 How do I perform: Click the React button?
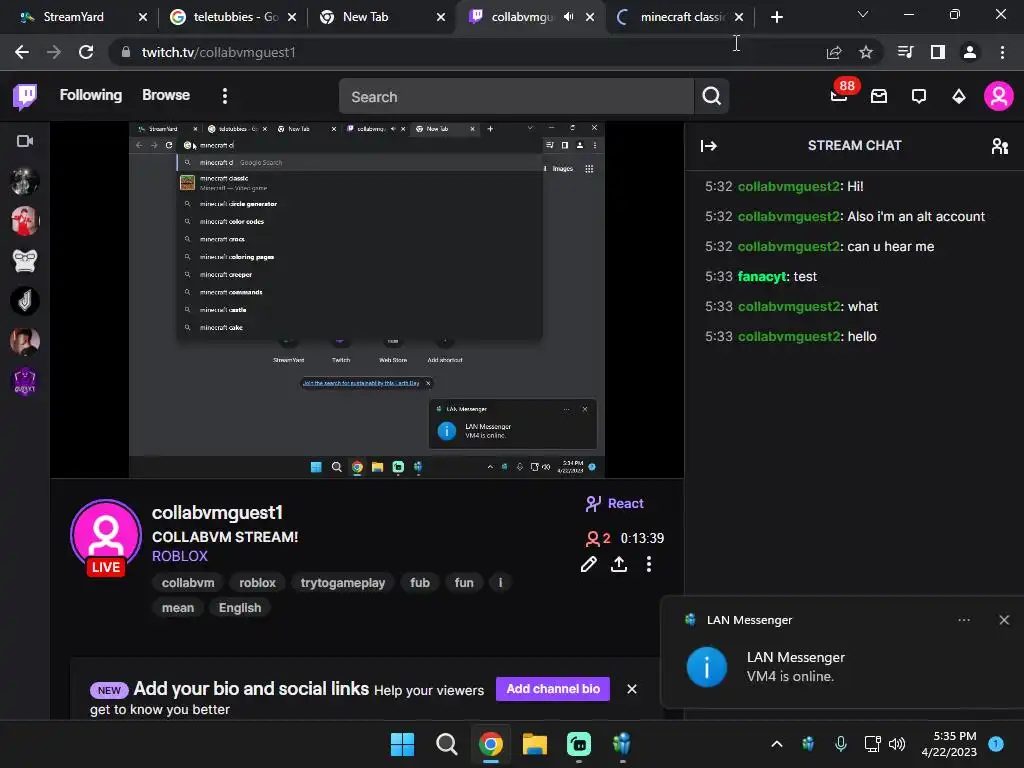click(x=615, y=504)
